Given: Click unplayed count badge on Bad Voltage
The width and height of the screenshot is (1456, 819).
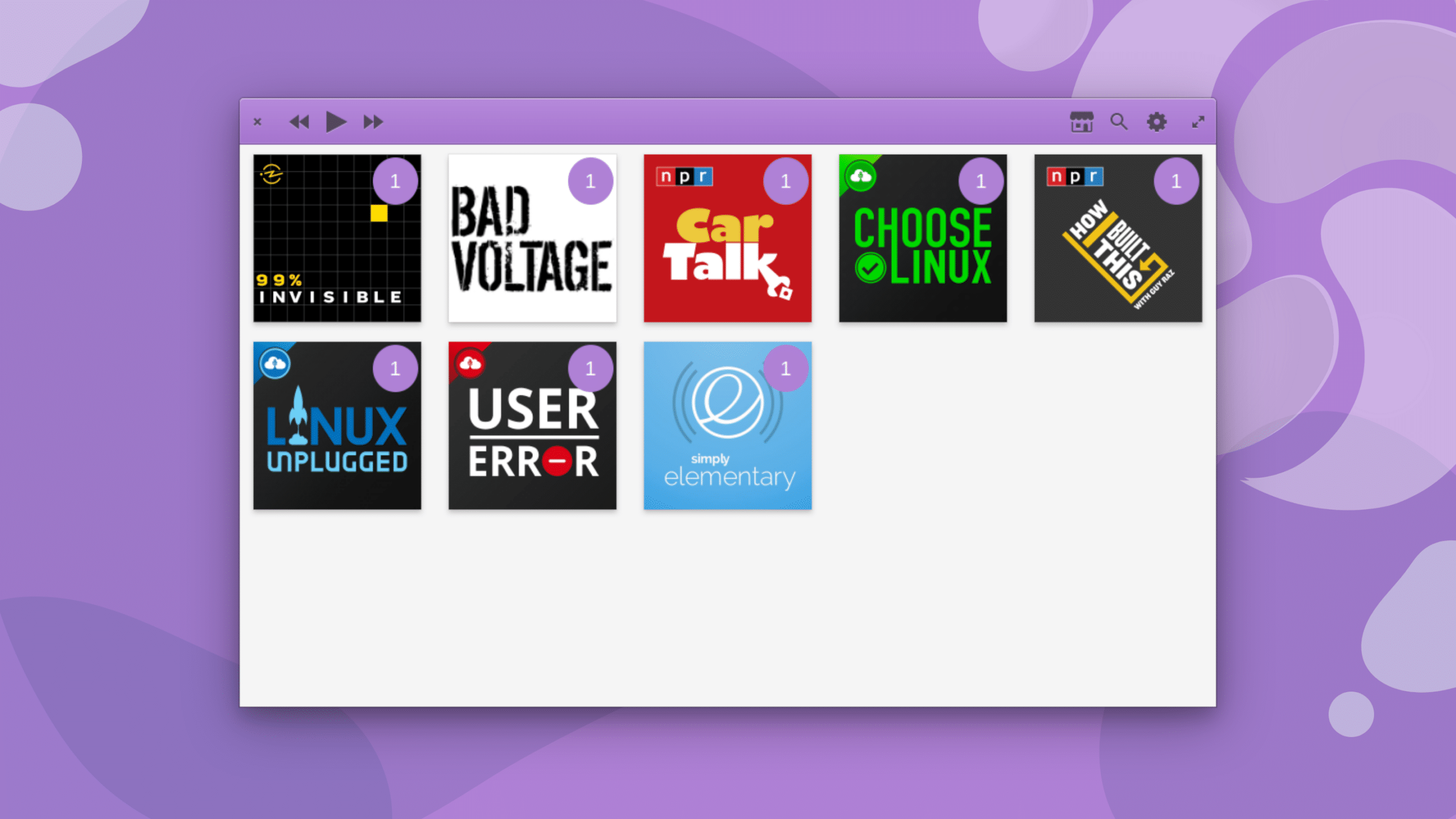Looking at the screenshot, I should (x=590, y=181).
